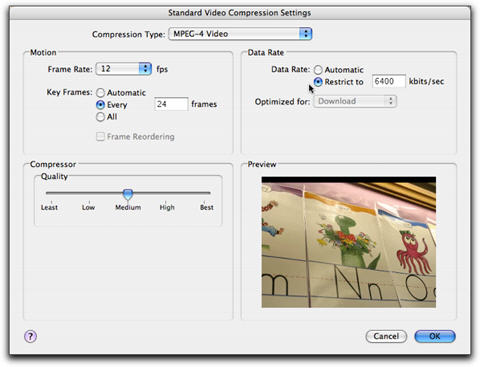Click the Medium label under the slider
Image resolution: width=480 pixels, height=367 pixels.
(128, 207)
